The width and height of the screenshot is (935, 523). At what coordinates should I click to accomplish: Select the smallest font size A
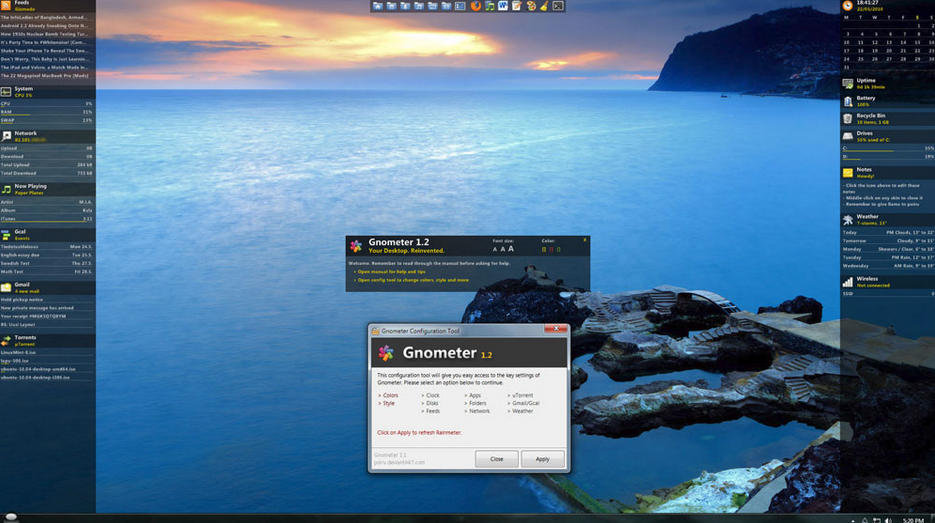[495, 249]
